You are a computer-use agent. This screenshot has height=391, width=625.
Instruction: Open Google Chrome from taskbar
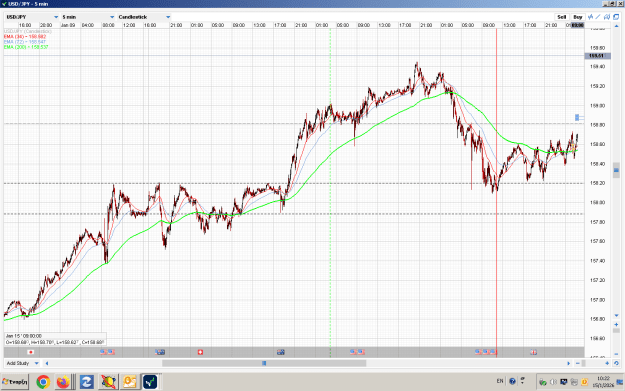tap(43, 382)
